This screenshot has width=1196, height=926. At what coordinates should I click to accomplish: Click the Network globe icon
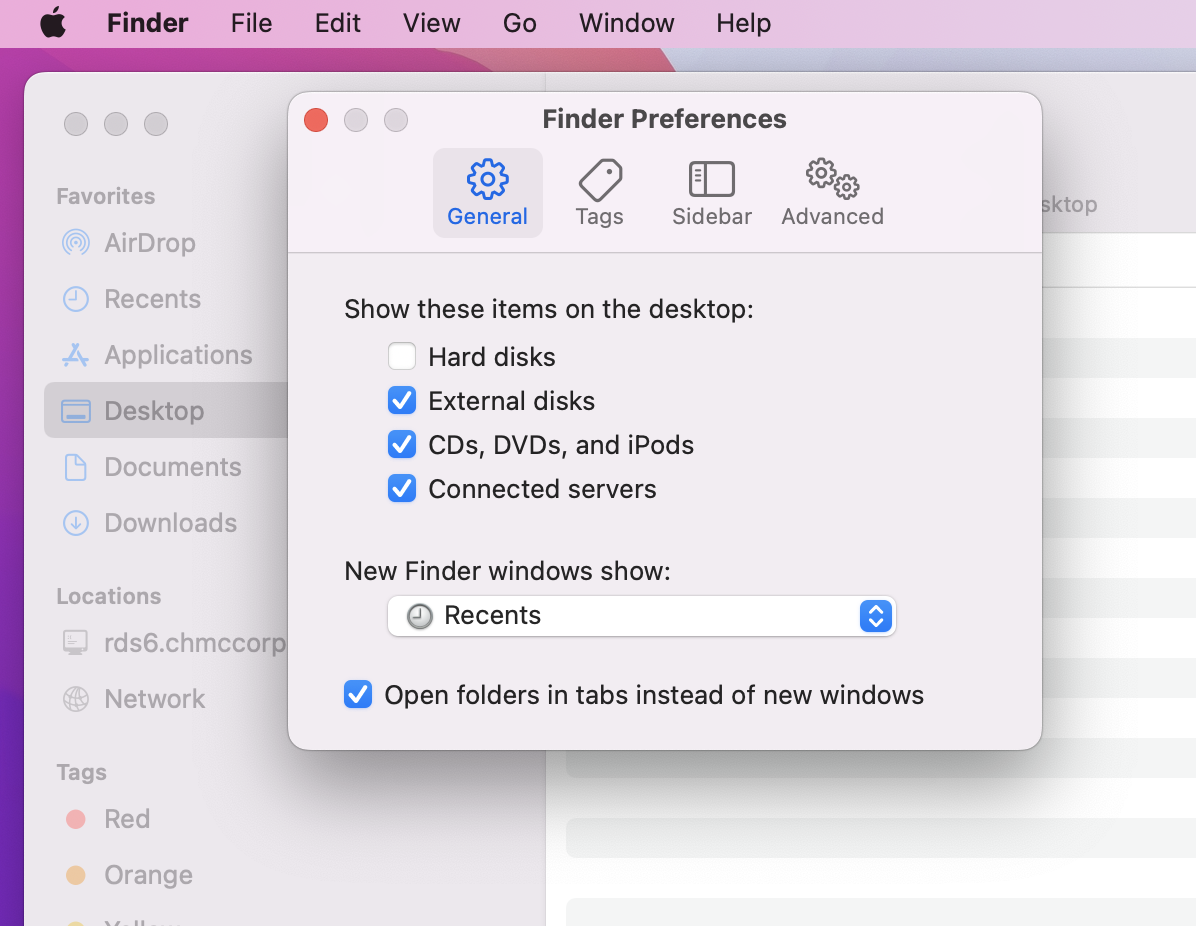76,699
